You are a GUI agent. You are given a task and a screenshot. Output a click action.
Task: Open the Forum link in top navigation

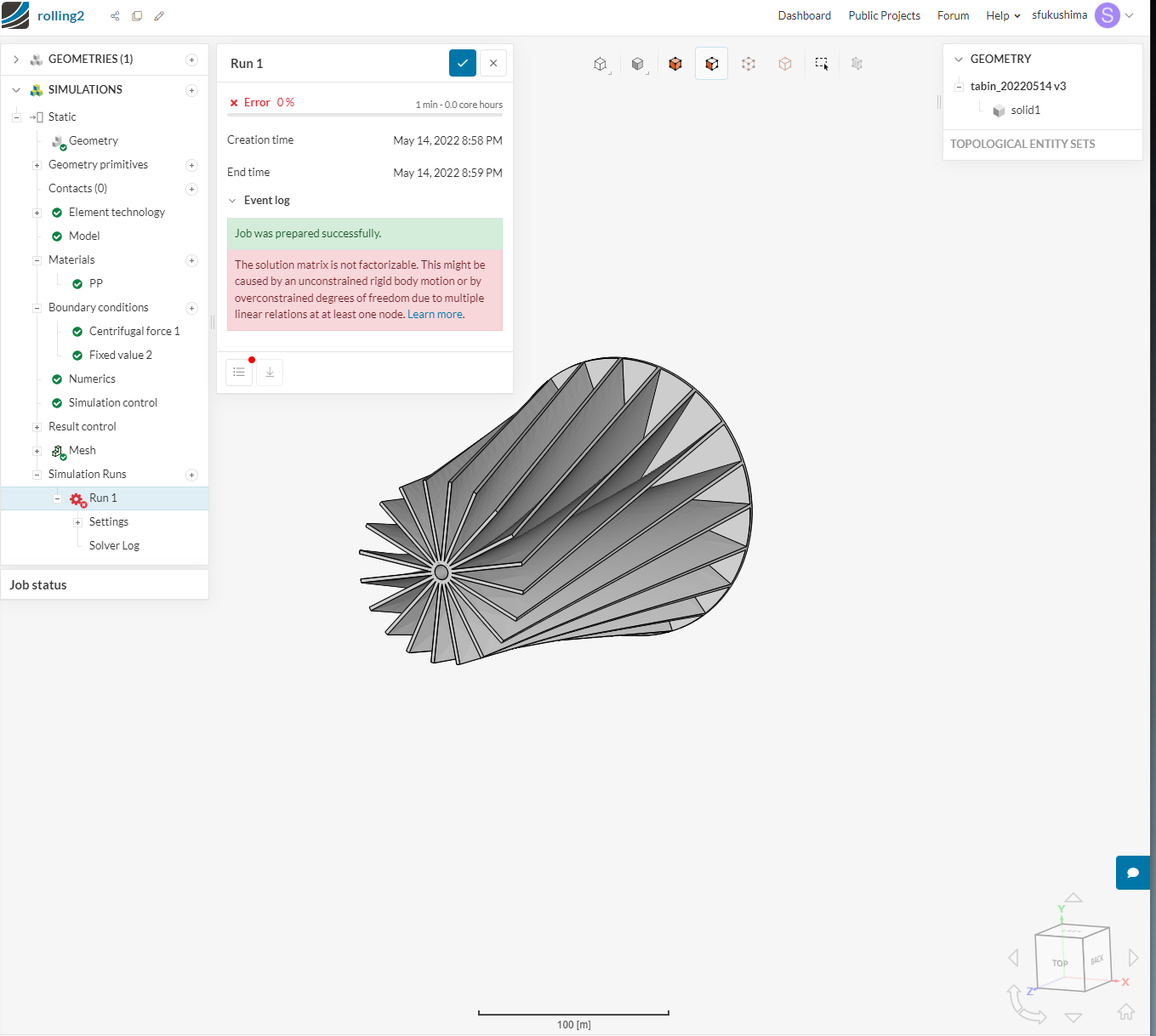[x=953, y=16]
